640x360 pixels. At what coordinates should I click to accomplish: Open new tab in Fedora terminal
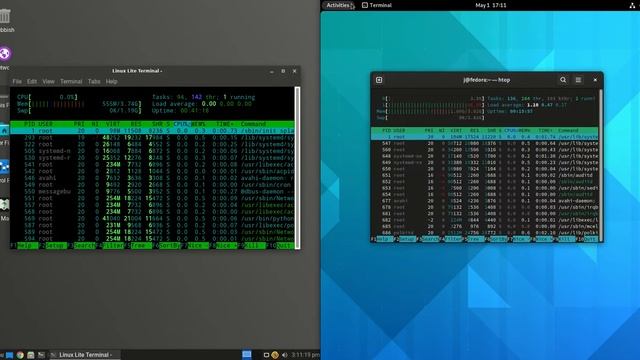coord(379,80)
